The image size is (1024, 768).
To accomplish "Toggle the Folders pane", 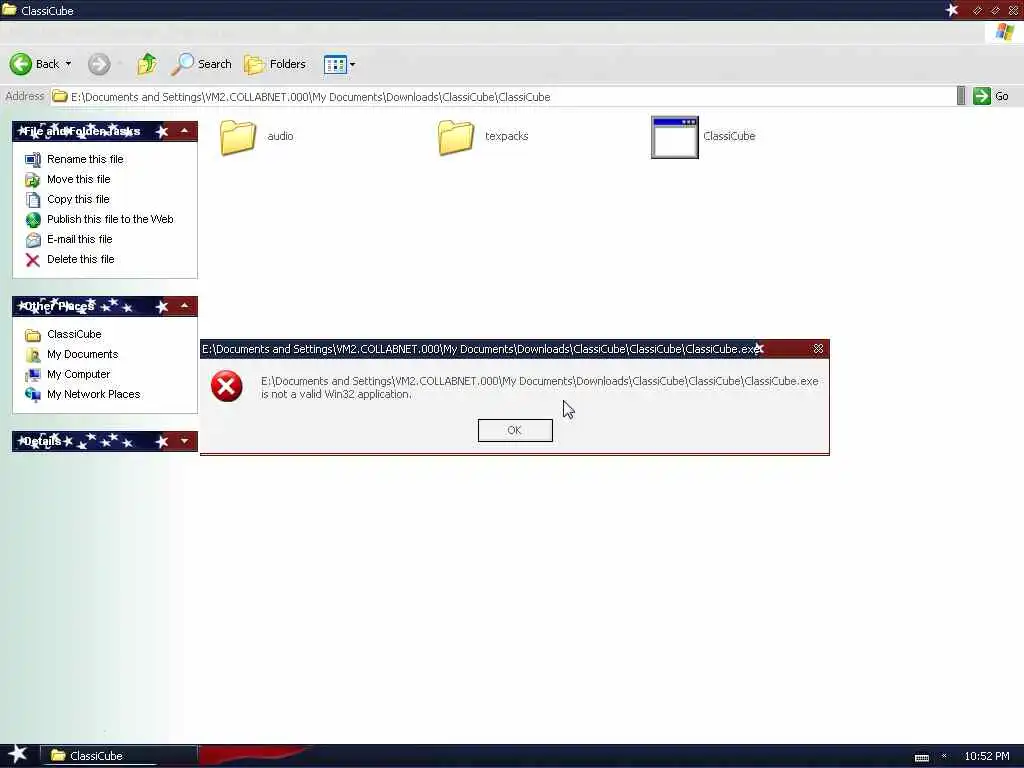I will click(275, 64).
